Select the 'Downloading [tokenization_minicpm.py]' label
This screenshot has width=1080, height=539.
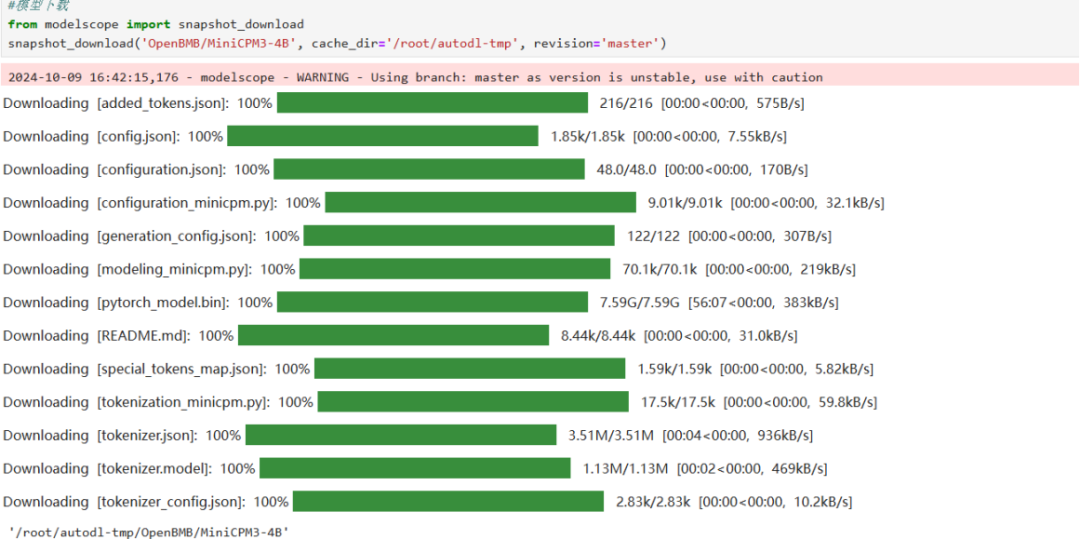click(x=136, y=402)
